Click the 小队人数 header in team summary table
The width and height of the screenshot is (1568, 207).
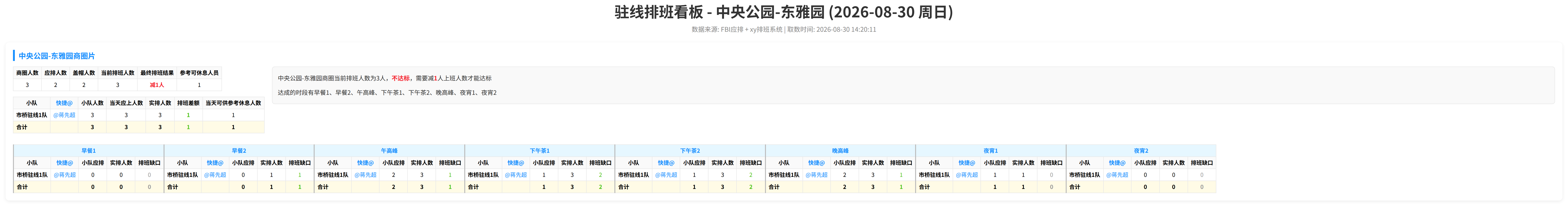click(92, 103)
